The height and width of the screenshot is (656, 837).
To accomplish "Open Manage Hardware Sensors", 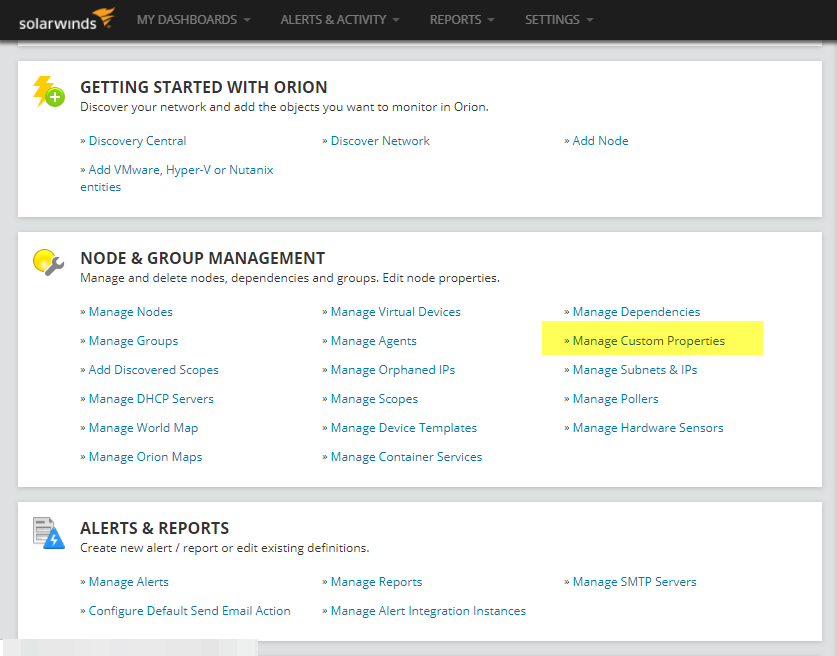I will [648, 428].
